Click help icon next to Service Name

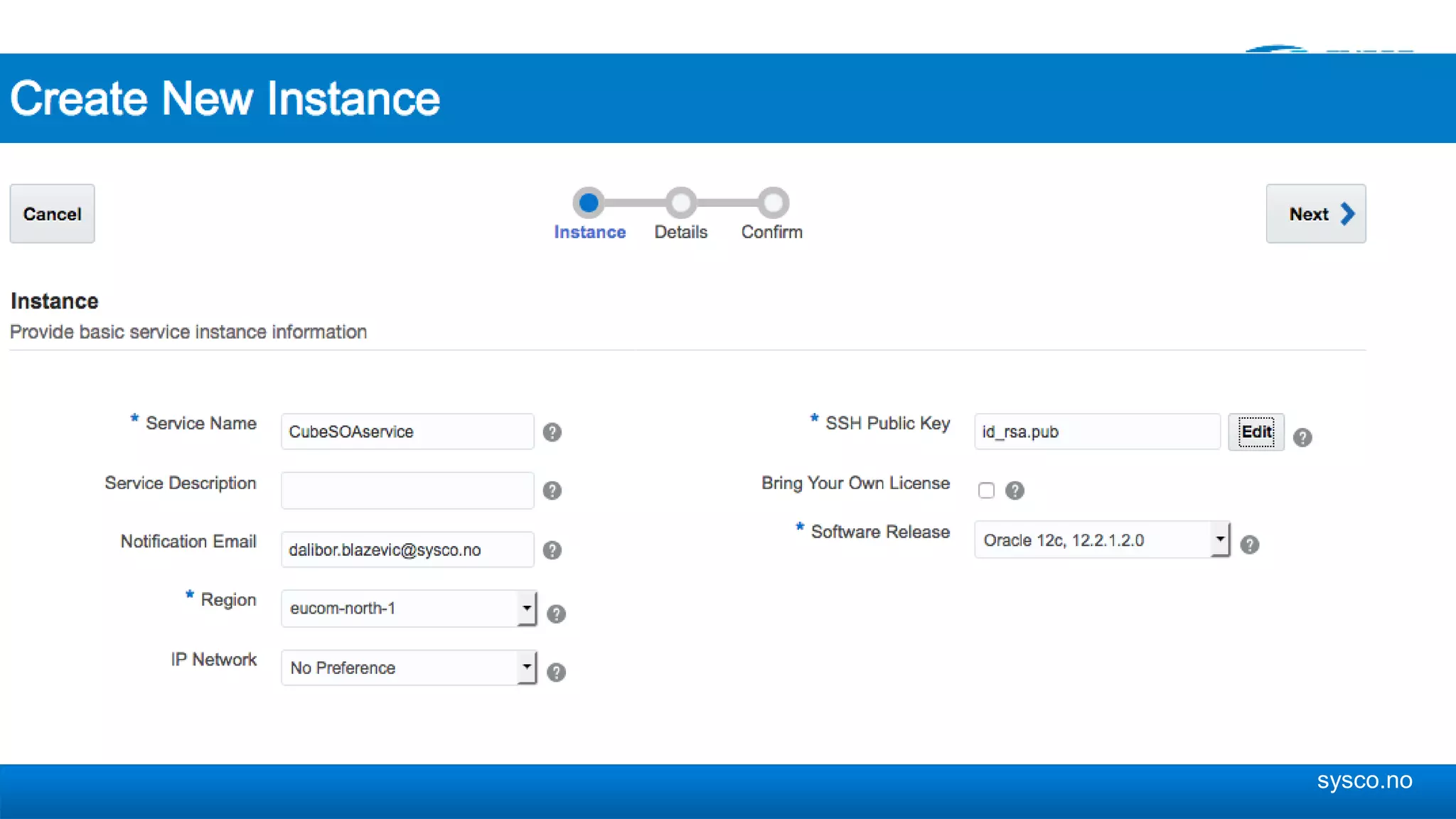point(552,432)
